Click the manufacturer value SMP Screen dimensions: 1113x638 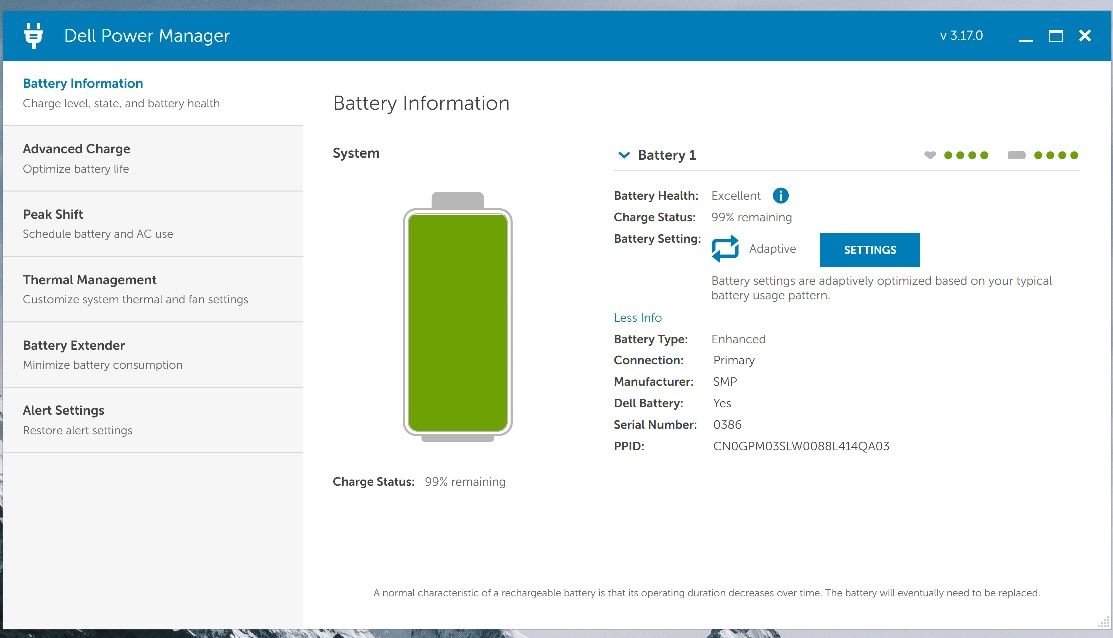[x=725, y=381]
